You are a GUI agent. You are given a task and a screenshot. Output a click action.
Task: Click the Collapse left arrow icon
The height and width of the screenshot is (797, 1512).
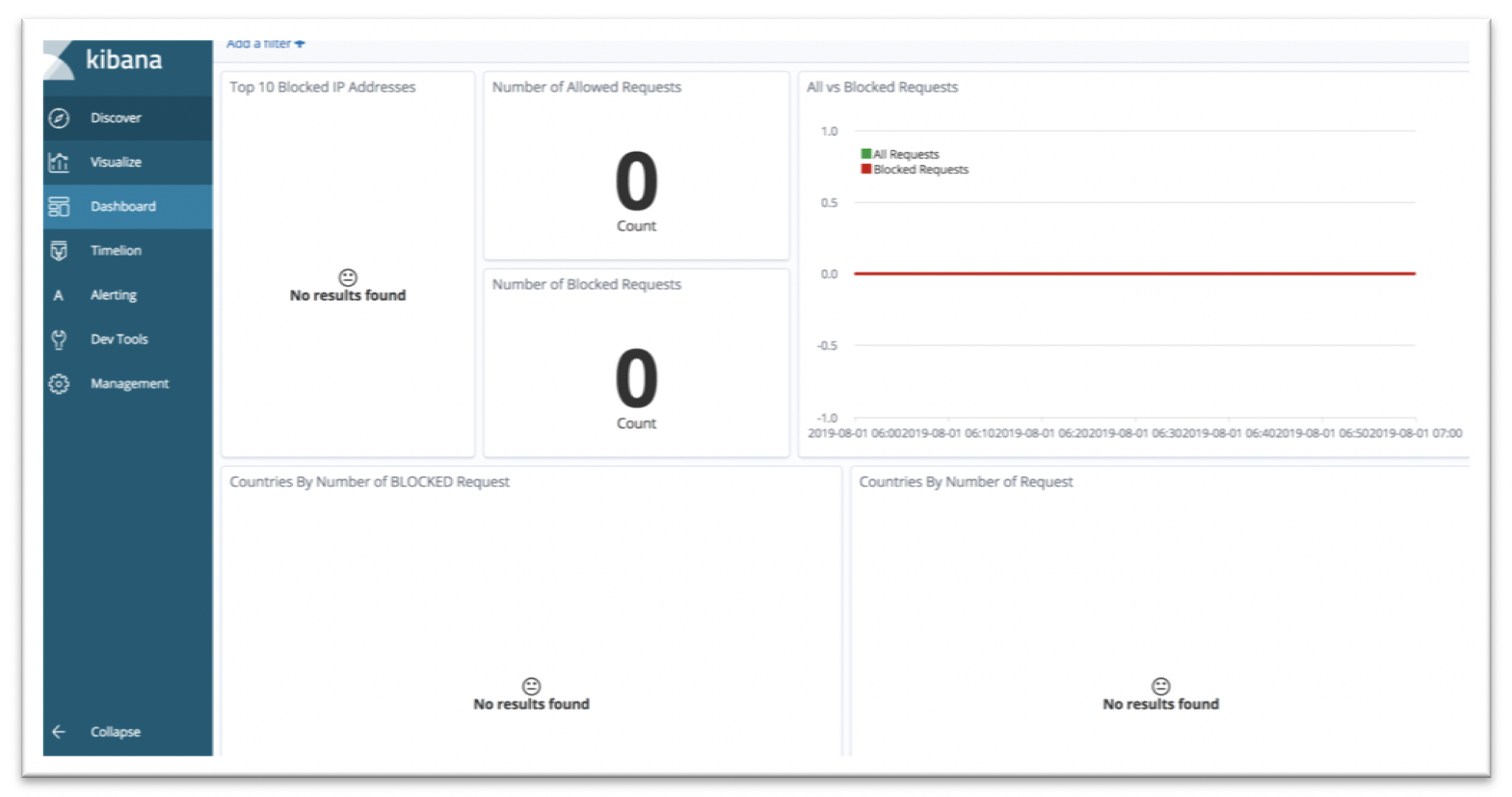point(59,731)
